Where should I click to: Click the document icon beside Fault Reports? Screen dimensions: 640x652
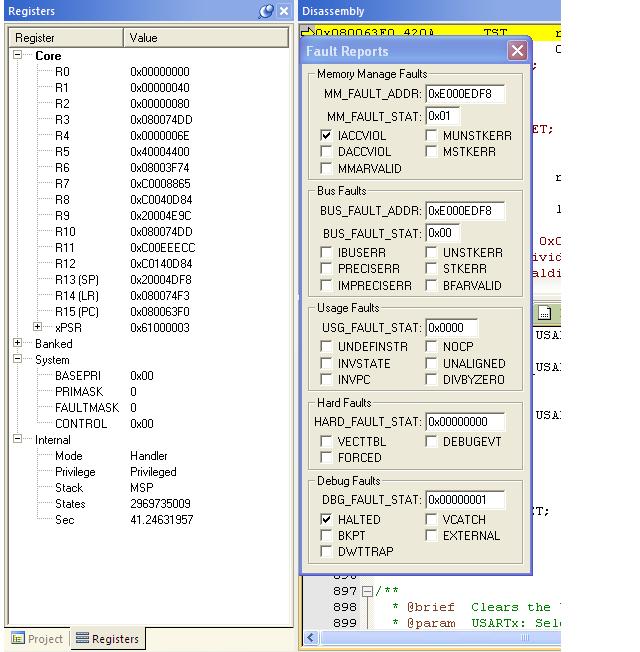click(544, 312)
